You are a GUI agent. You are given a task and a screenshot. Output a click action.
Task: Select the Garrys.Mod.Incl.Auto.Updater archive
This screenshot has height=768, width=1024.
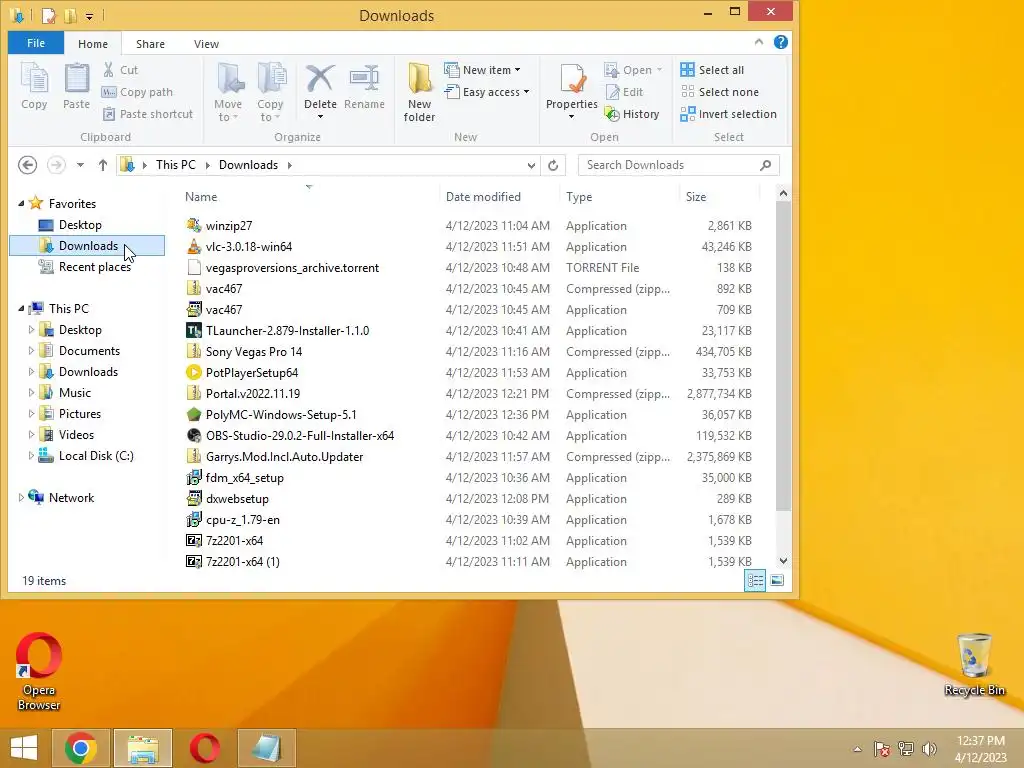[x=284, y=457]
